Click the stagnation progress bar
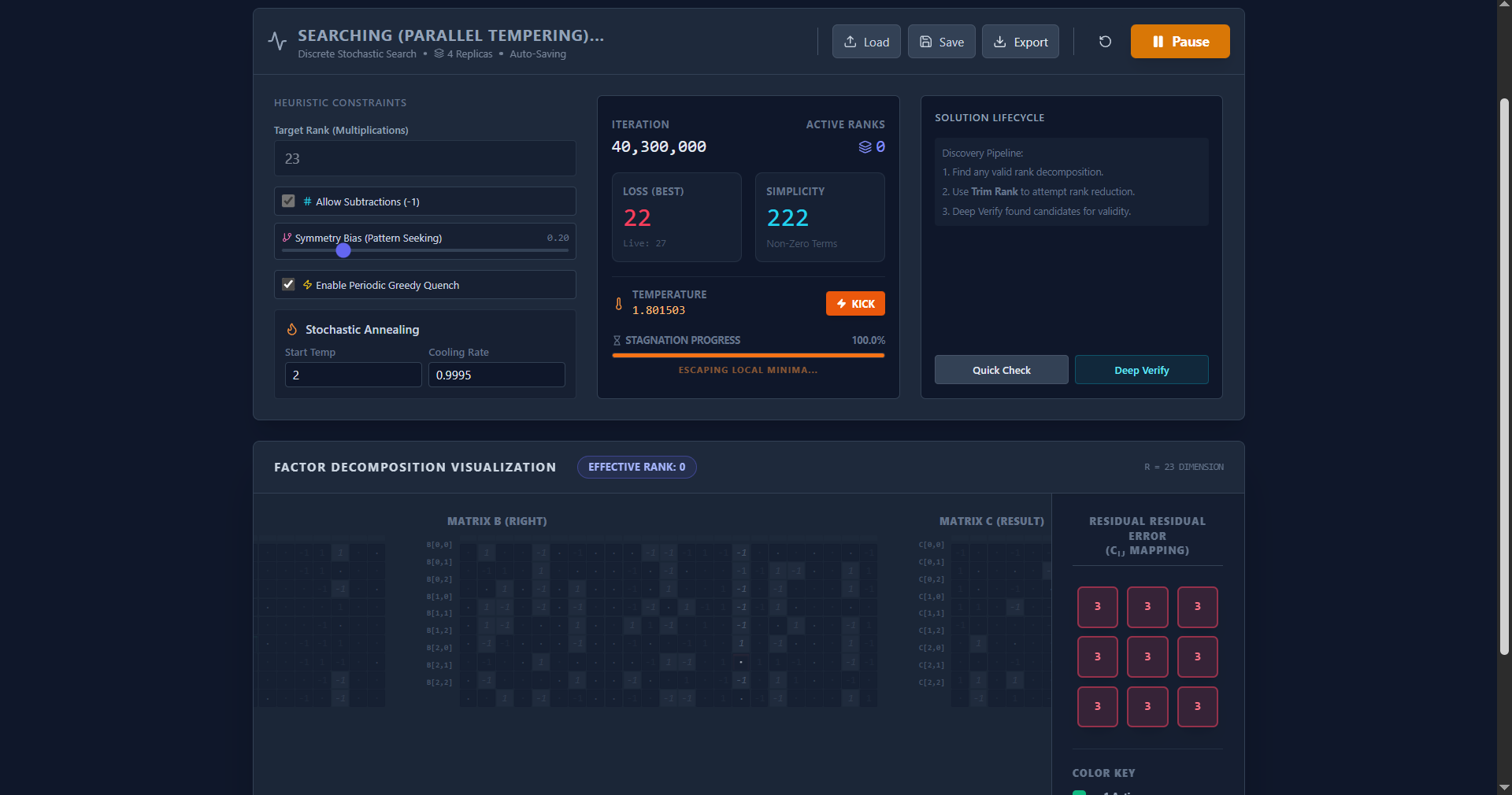 (748, 356)
